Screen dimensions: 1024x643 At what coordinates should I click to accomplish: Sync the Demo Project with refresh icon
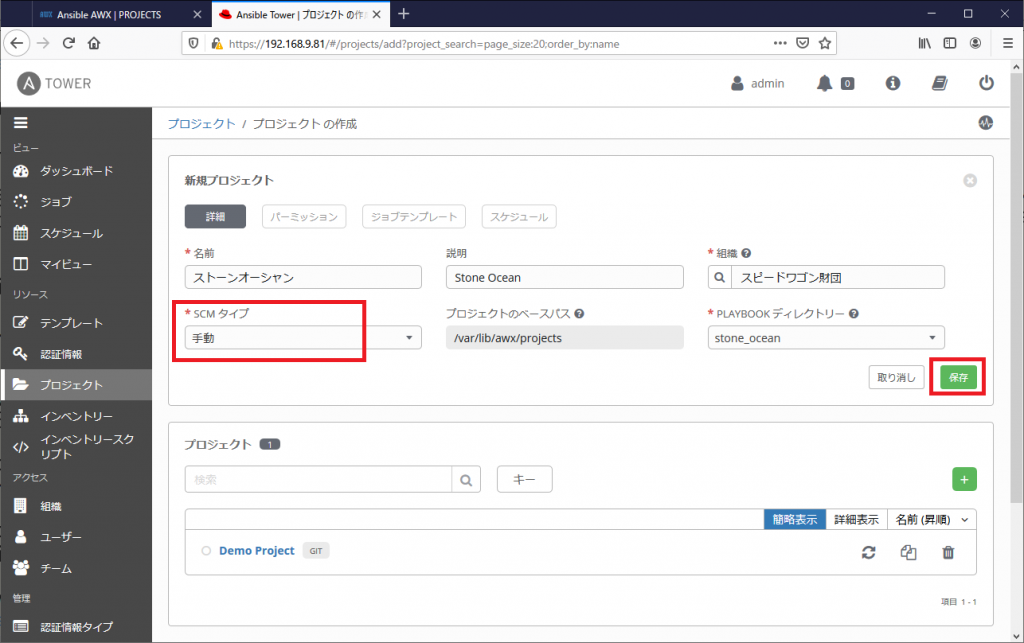pyautogui.click(x=868, y=551)
